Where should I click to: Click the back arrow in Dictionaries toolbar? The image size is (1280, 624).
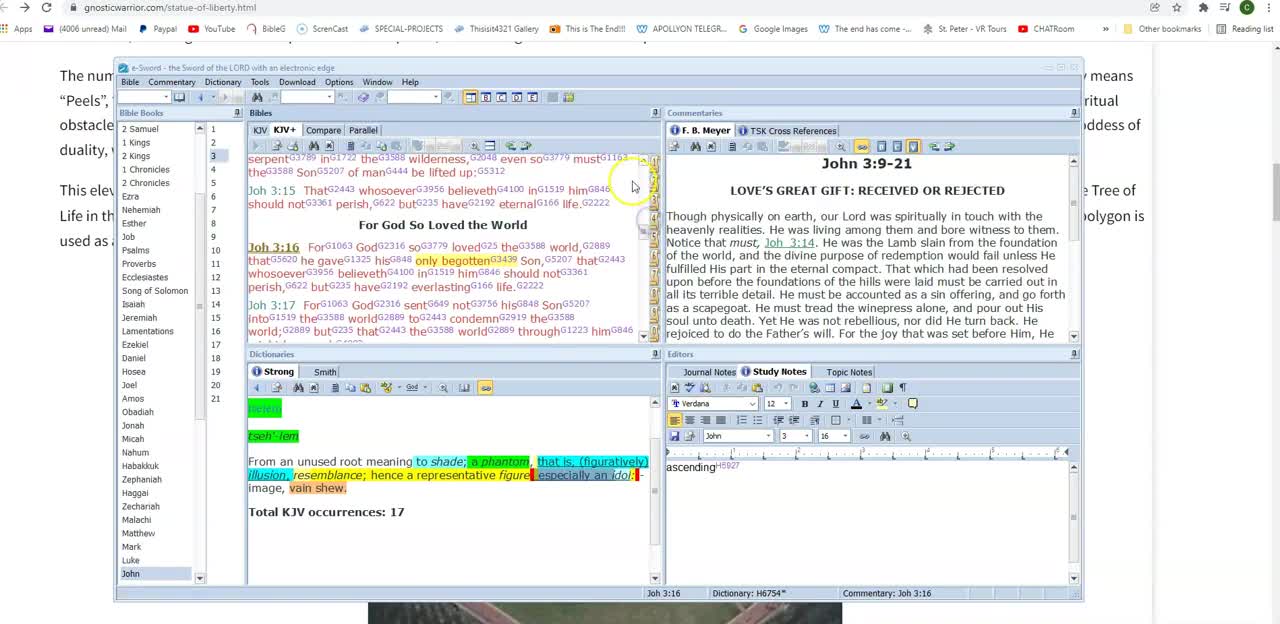tap(256, 387)
